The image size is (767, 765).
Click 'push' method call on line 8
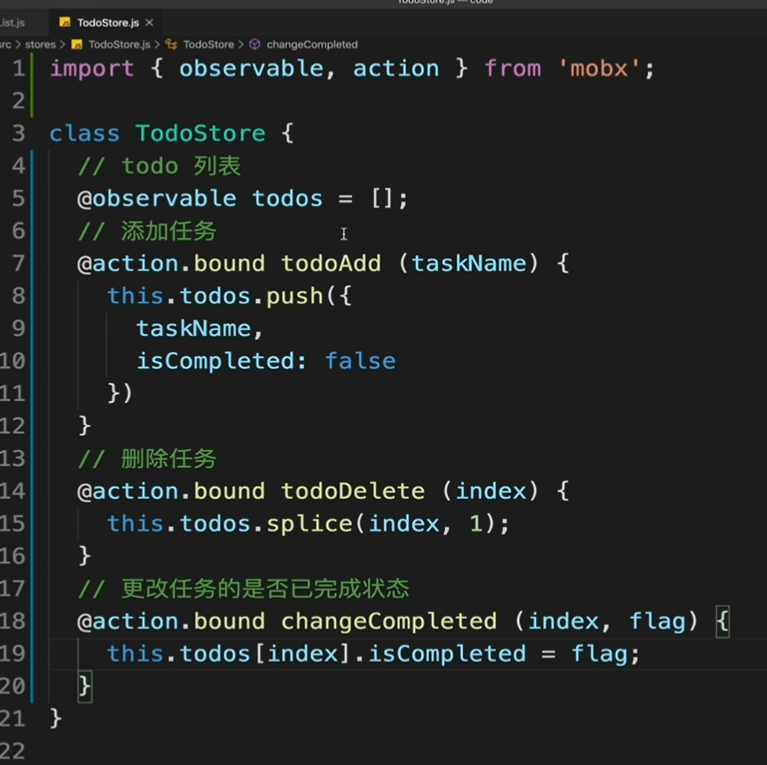coord(294,297)
